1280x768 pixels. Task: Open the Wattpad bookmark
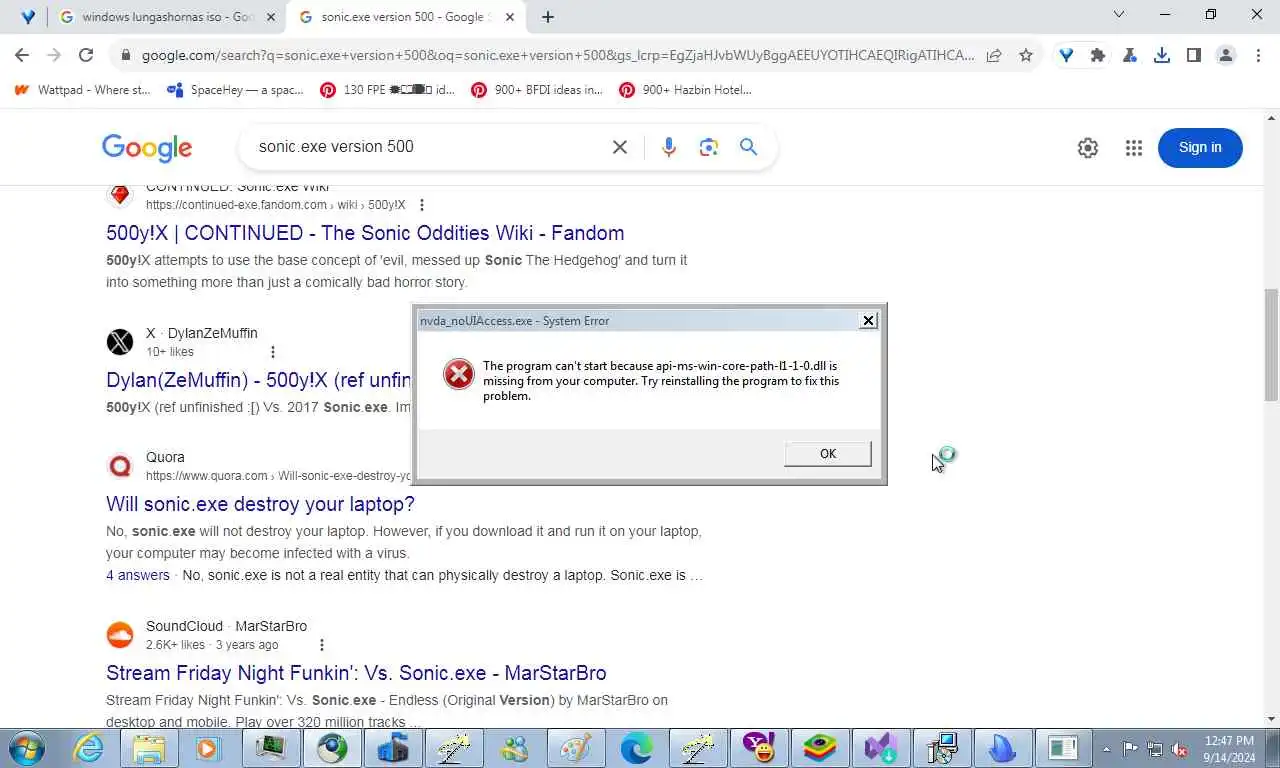(x=83, y=90)
